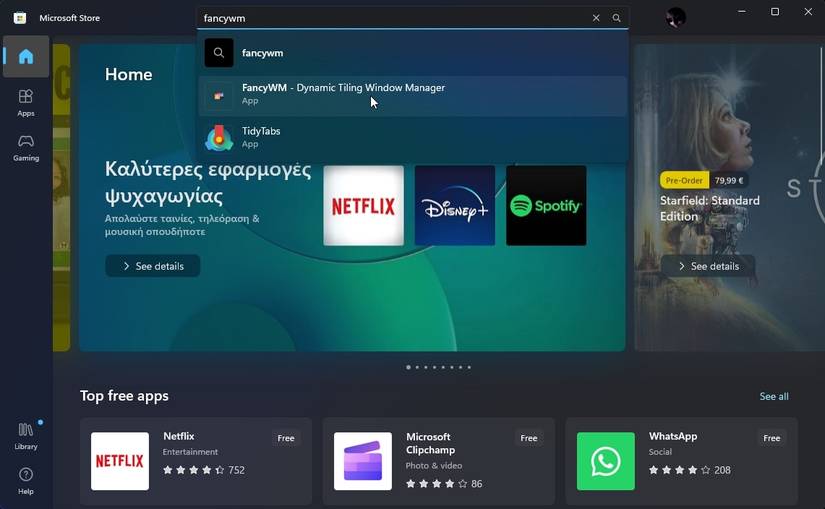
Task: Click the Netflix card title text
Action: point(178,436)
